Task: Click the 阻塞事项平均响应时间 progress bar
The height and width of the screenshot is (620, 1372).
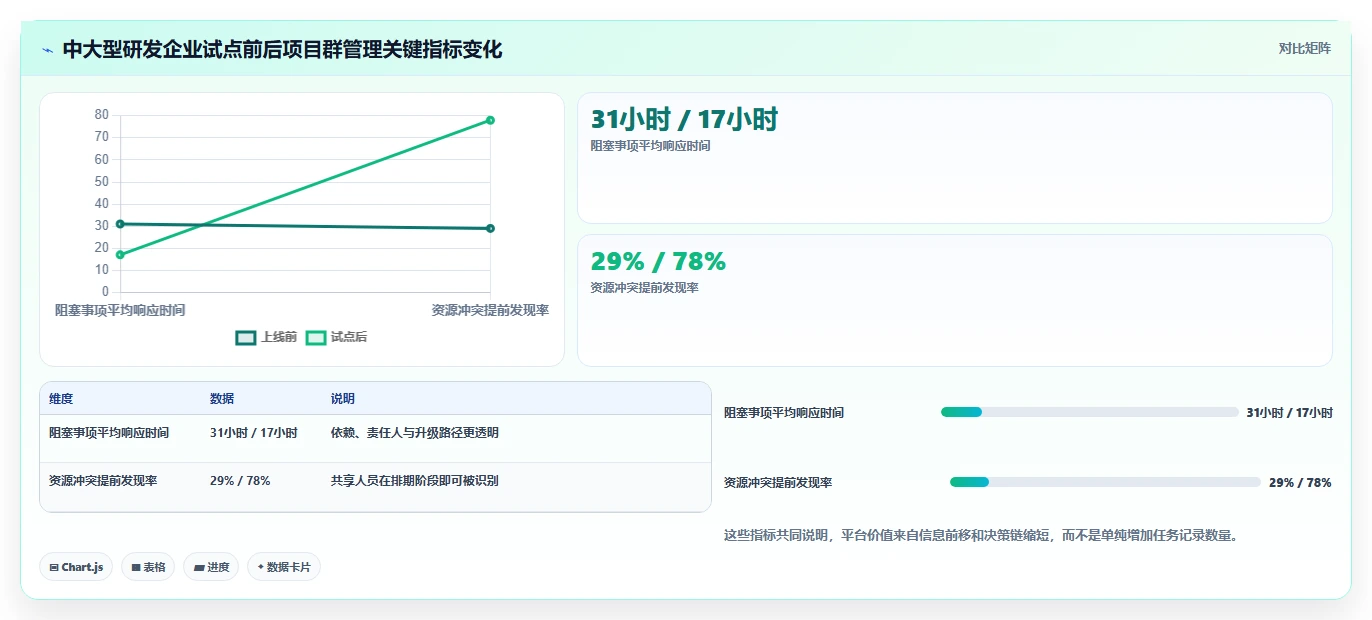Action: coord(1090,412)
